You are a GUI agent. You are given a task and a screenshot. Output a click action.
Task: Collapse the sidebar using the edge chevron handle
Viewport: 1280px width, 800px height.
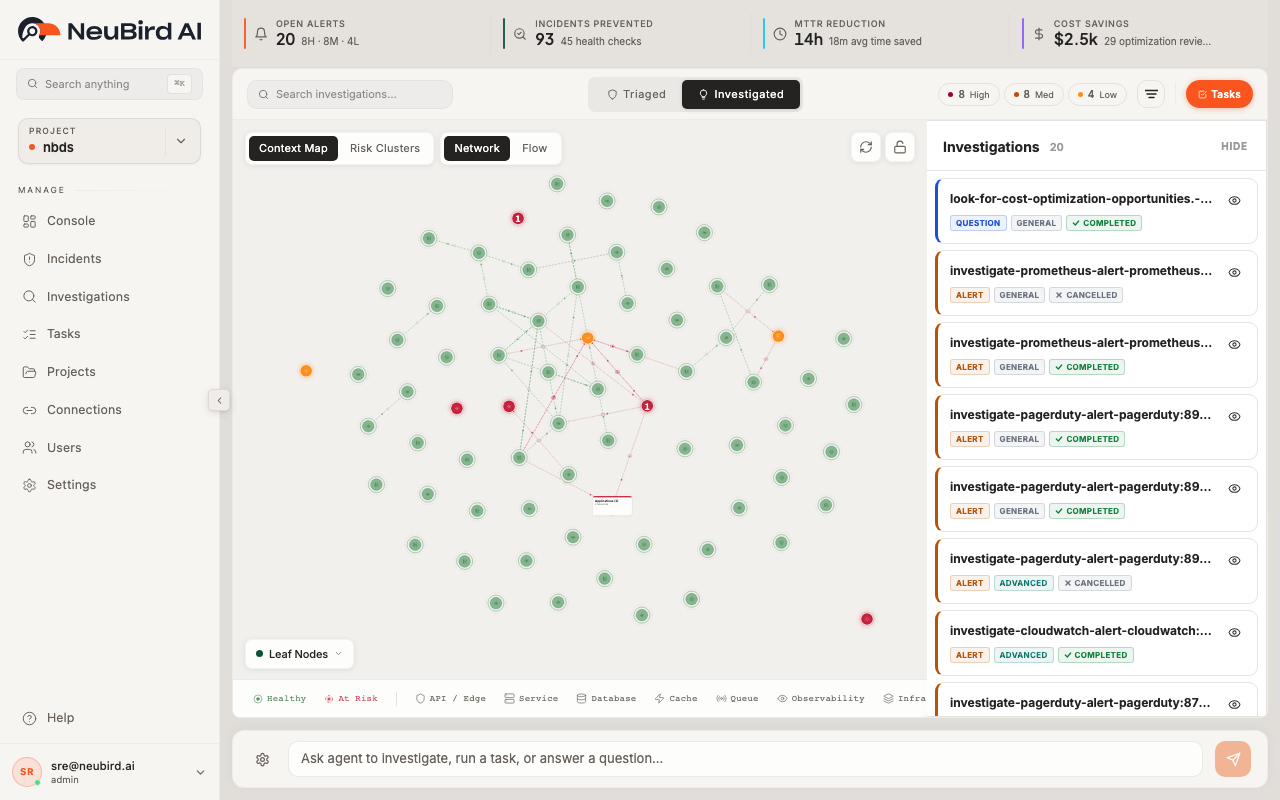[219, 399]
